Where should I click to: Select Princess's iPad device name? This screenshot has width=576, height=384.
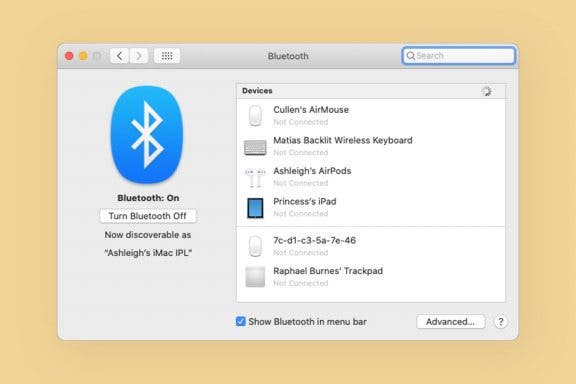pyautogui.click(x=305, y=201)
